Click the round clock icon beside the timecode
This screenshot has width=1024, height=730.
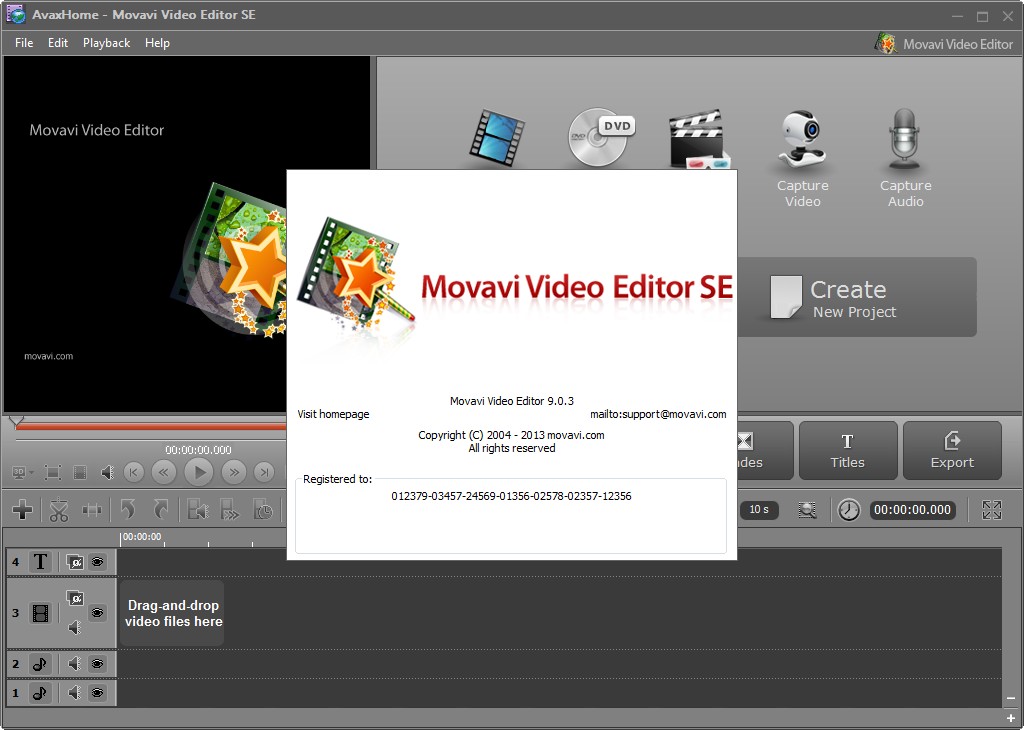[x=849, y=510]
